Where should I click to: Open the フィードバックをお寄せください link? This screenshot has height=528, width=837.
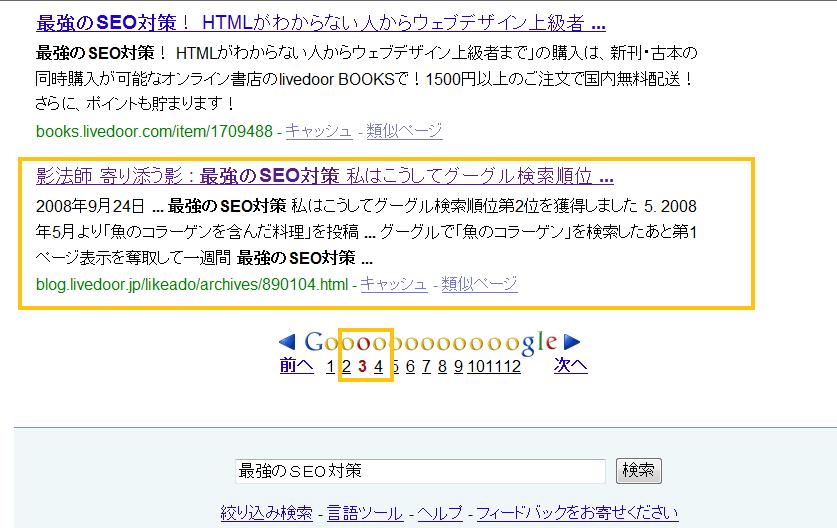(x=577, y=513)
